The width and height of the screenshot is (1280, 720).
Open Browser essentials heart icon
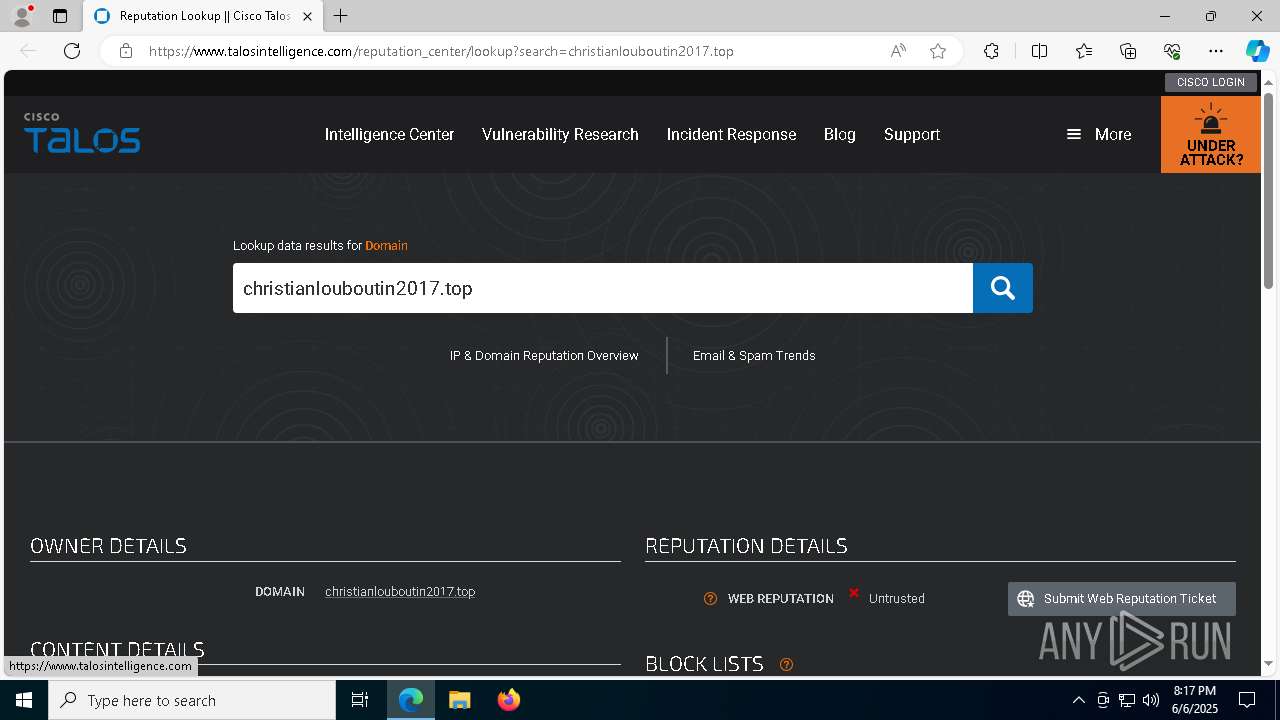point(1172,51)
